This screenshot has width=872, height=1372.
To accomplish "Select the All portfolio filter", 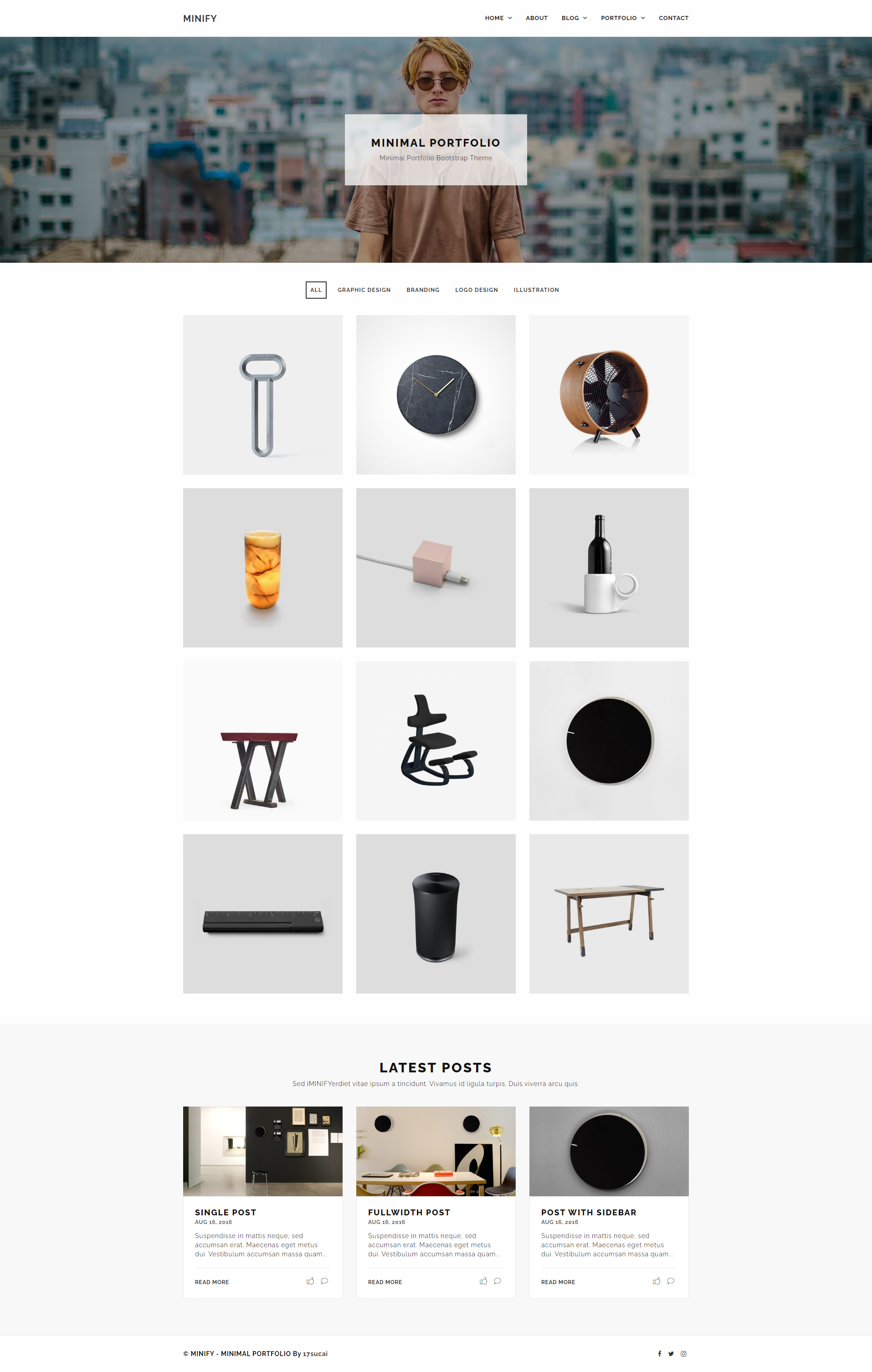I will (316, 290).
